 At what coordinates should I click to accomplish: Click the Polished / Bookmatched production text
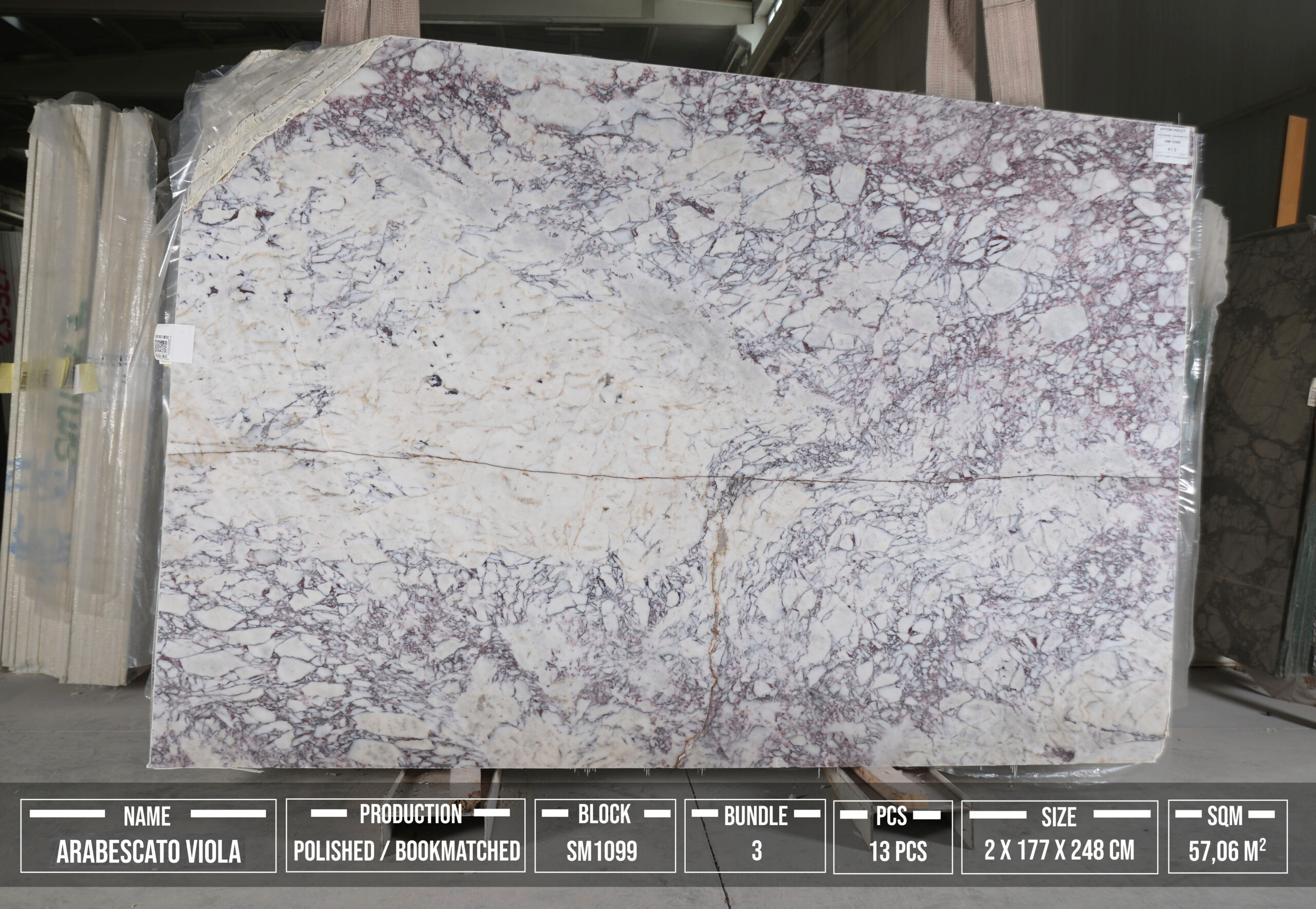(x=406, y=850)
